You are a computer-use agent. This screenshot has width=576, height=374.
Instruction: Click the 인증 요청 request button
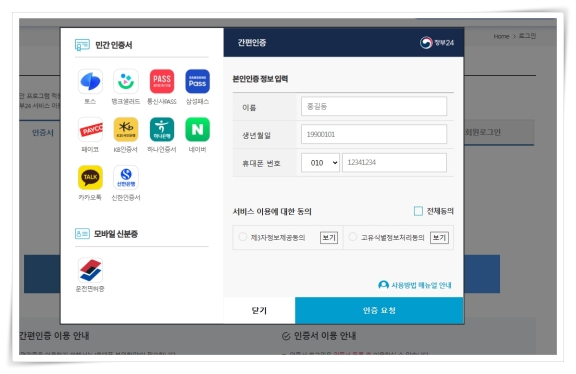(379, 310)
